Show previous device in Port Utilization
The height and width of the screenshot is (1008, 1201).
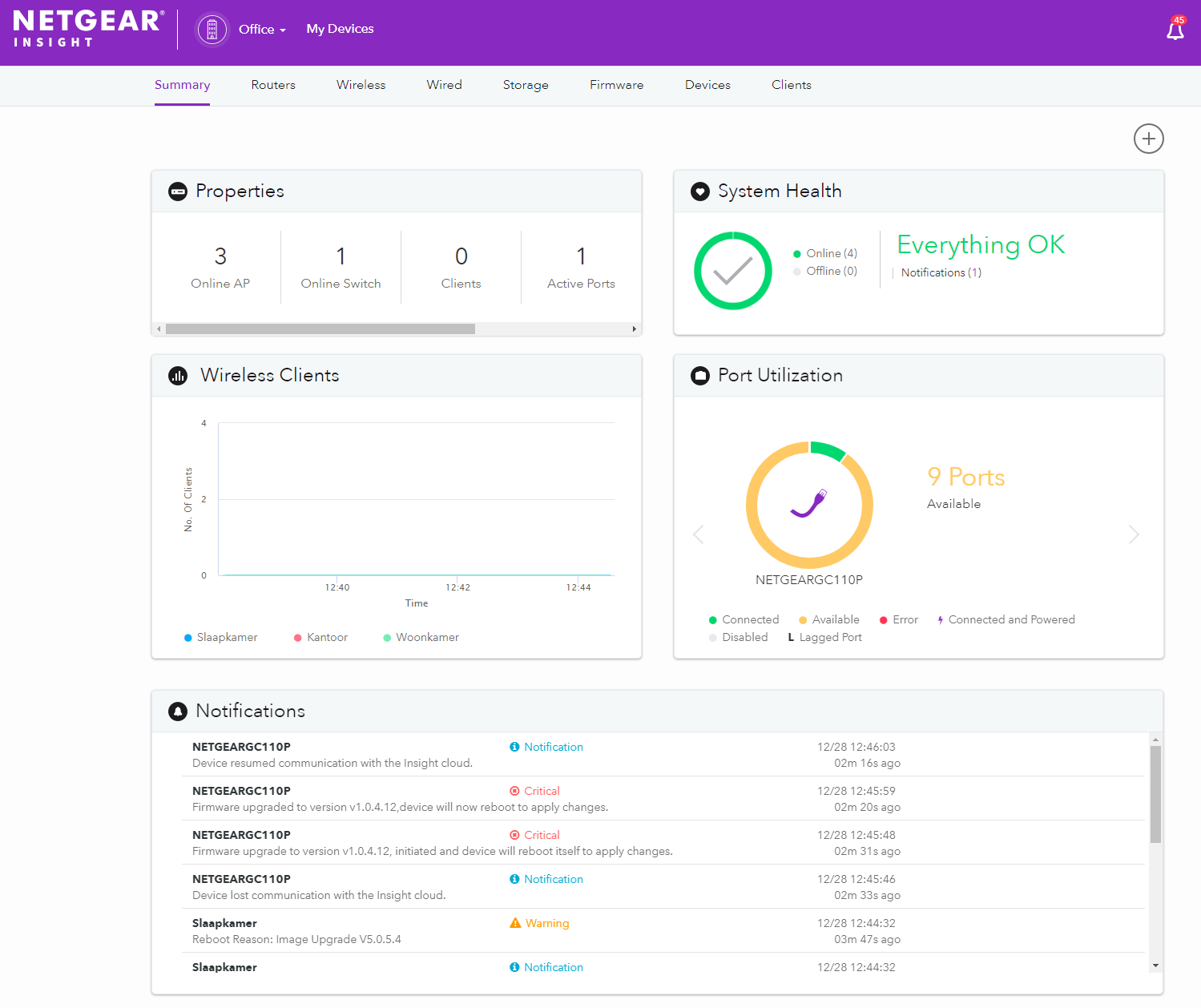click(x=699, y=534)
